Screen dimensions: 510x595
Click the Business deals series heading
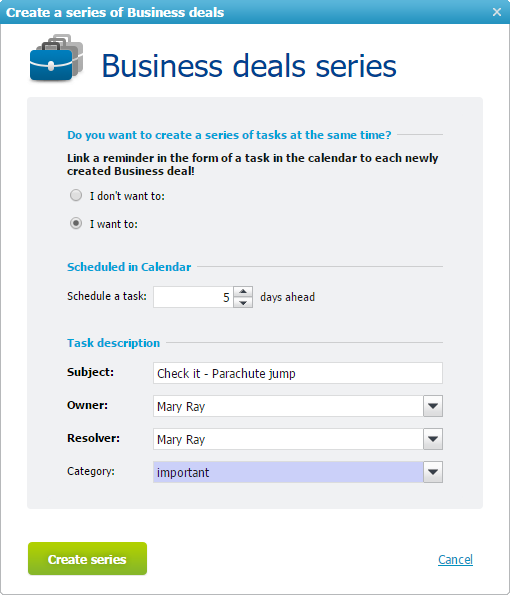[x=249, y=66]
